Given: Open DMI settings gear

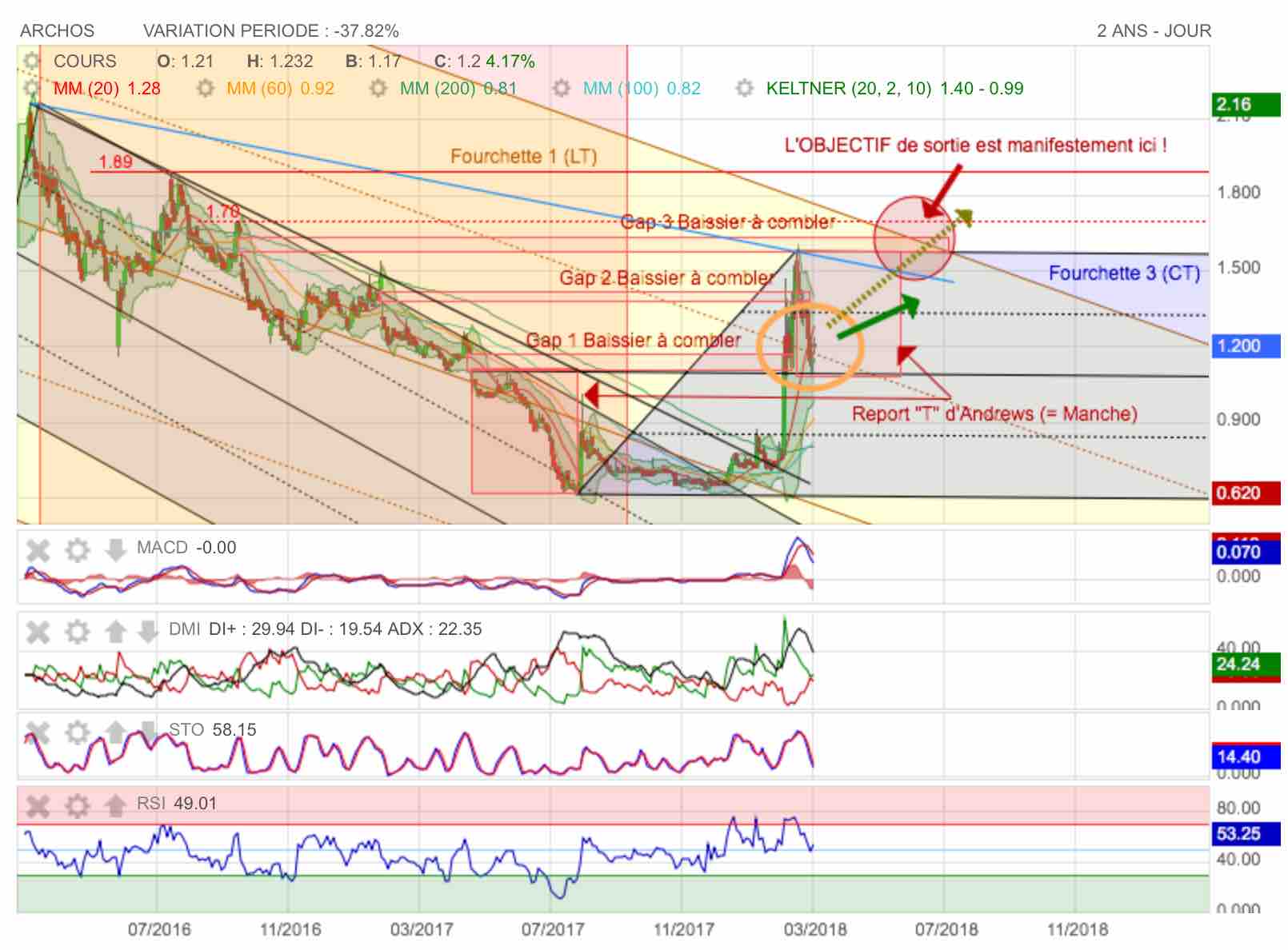Looking at the screenshot, I should pyautogui.click(x=77, y=632).
